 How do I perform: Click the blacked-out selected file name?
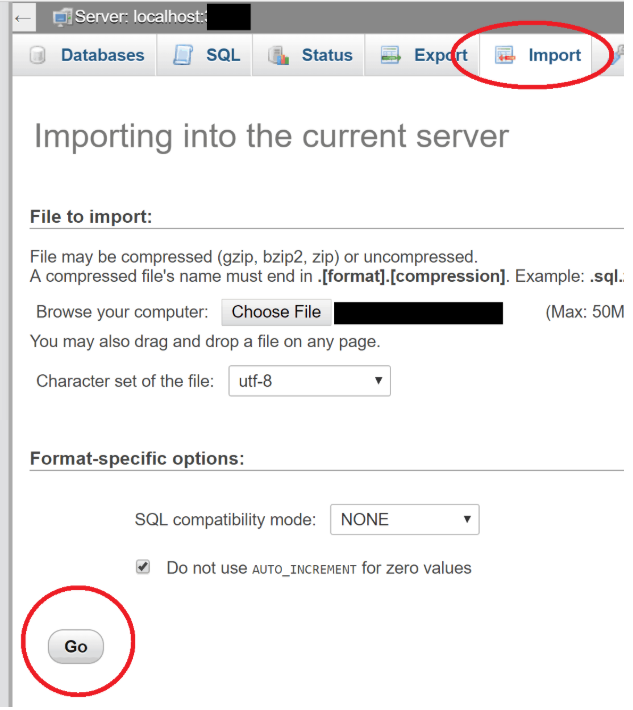point(418,312)
